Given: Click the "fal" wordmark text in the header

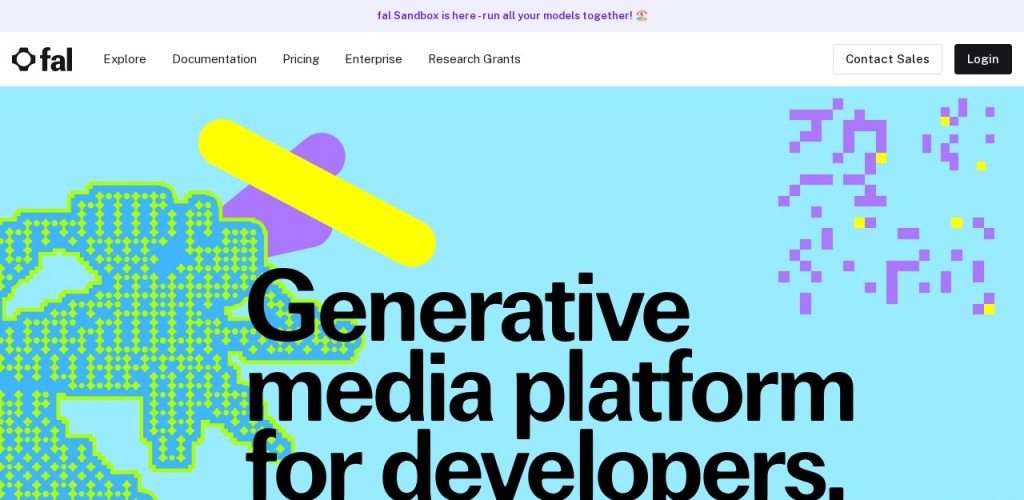Looking at the screenshot, I should tap(56, 59).
